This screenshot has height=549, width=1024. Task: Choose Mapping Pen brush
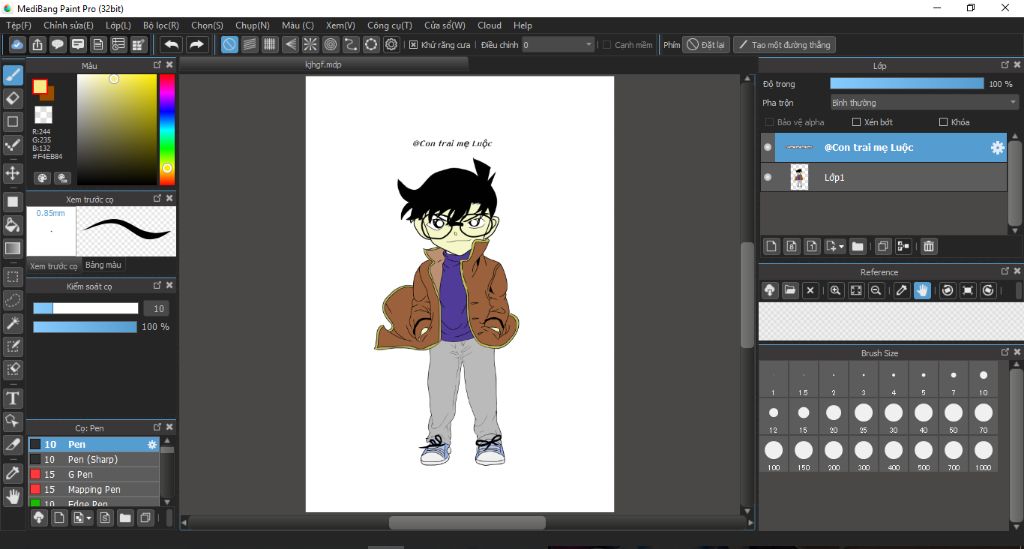click(x=93, y=490)
